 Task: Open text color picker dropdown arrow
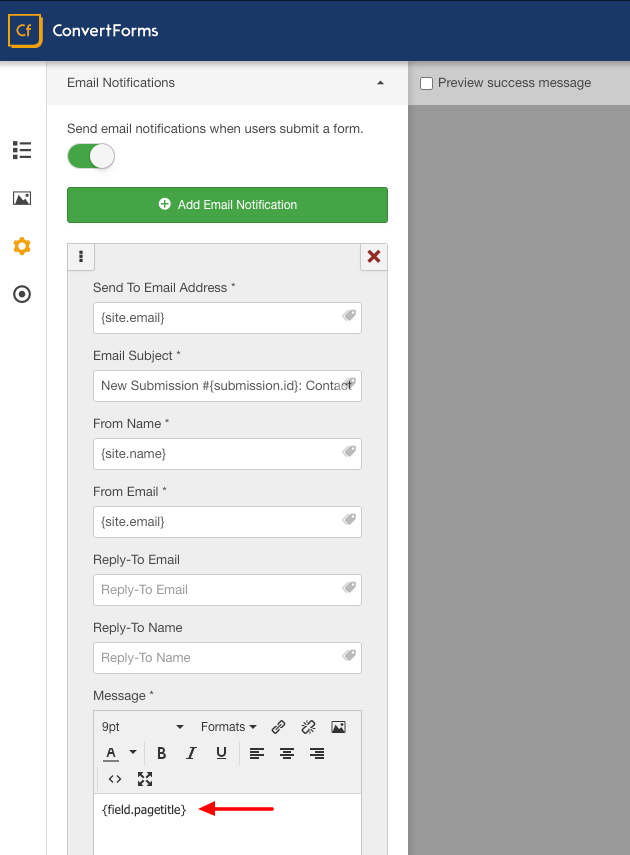133,752
